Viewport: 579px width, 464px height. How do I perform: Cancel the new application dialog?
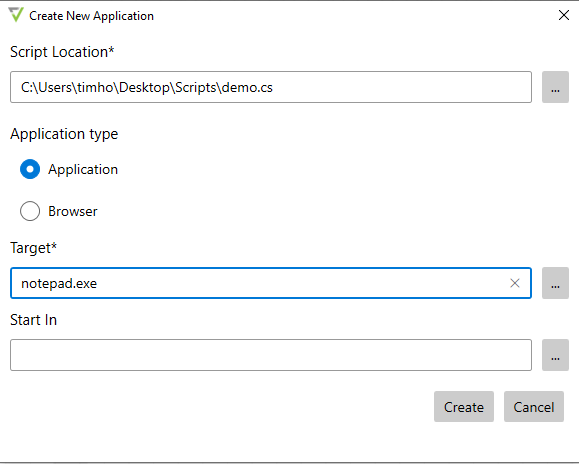point(534,407)
